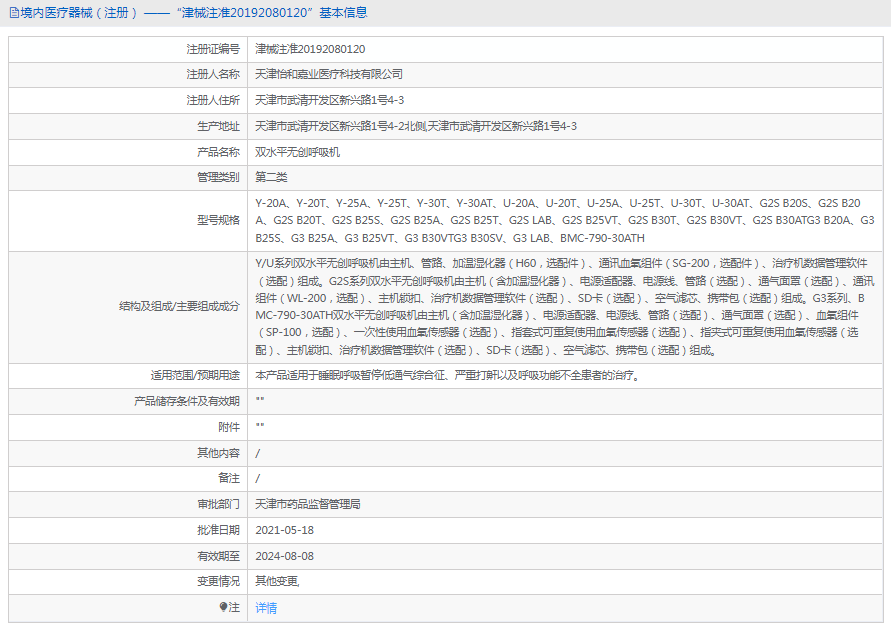Click the 管理类别 row label

click(218, 177)
